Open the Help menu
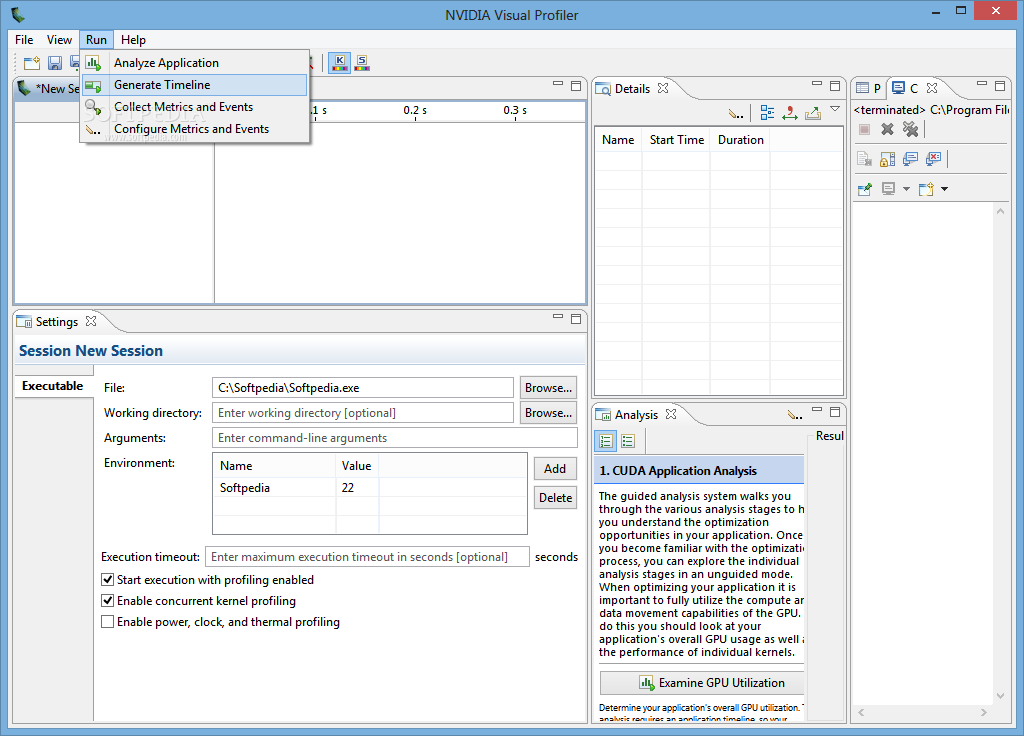 133,40
